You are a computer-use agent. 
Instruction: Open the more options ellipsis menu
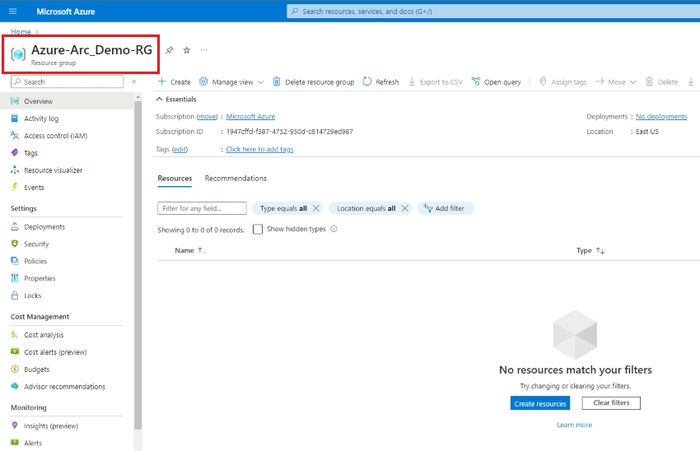204,50
